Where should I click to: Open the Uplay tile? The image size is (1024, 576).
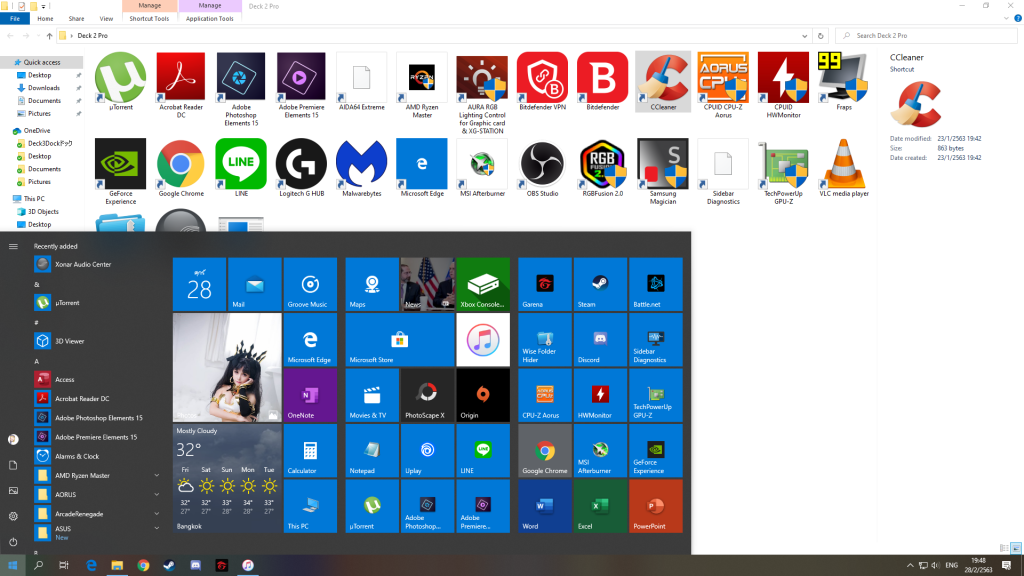pos(427,451)
